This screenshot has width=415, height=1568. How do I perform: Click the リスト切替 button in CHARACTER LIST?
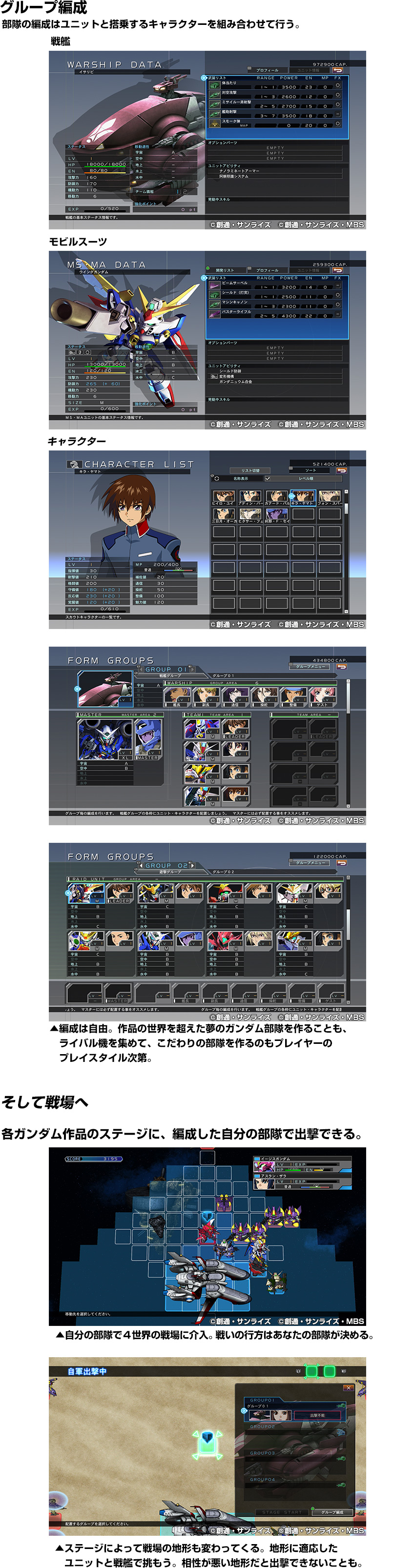pos(250,470)
